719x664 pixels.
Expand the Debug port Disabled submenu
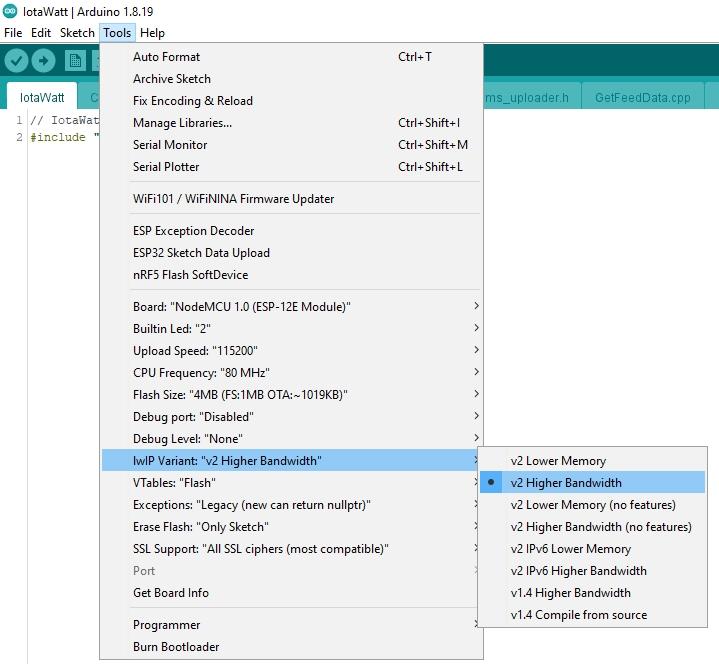point(292,417)
